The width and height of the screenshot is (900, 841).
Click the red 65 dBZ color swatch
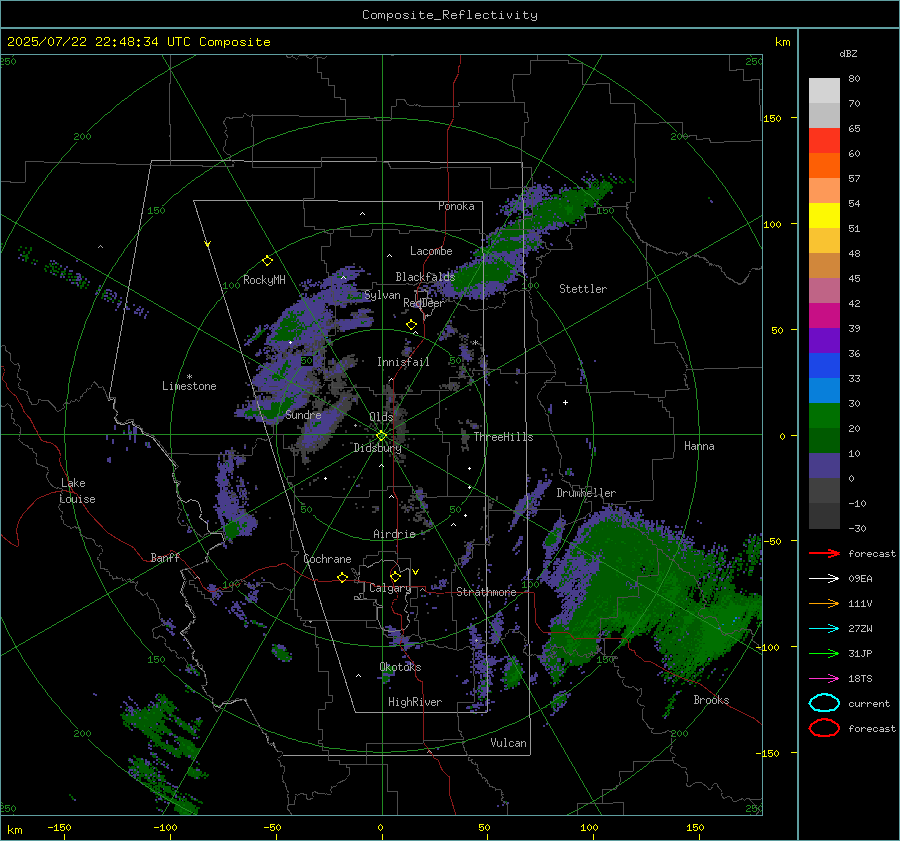tap(824, 141)
